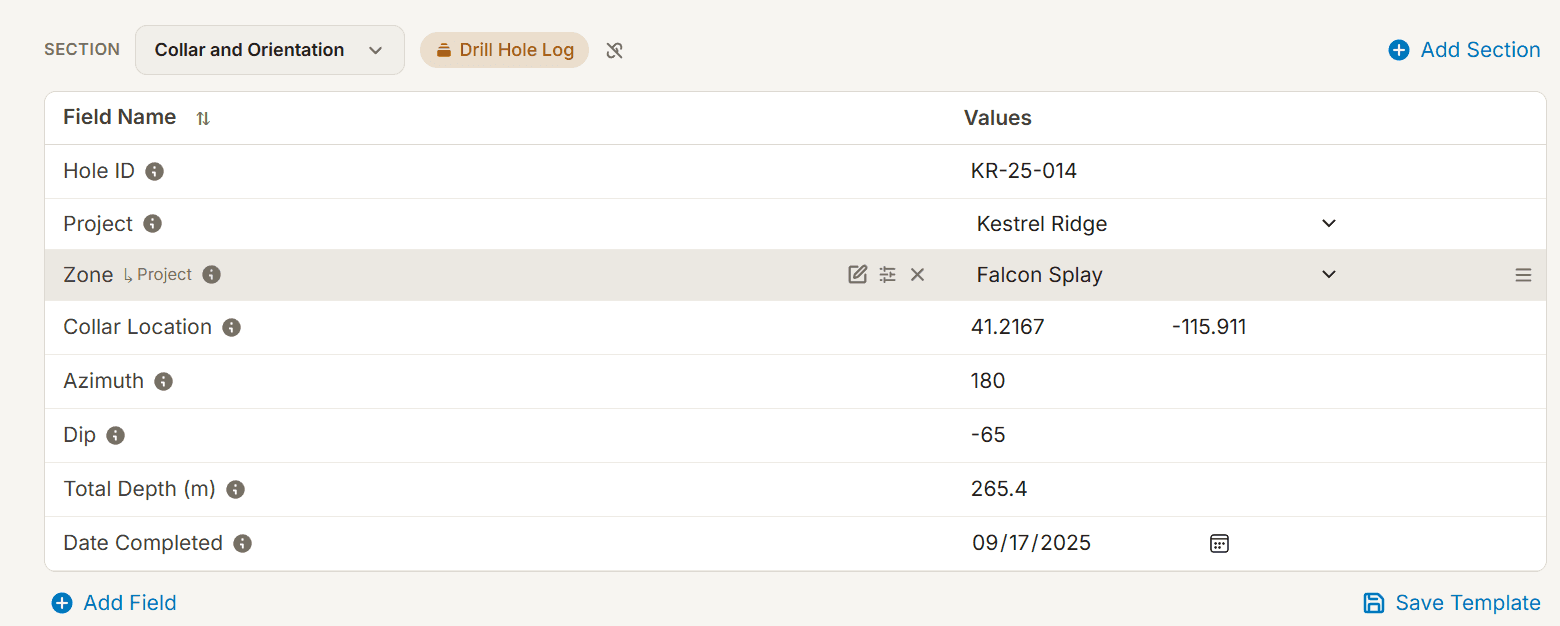Image resolution: width=1560 pixels, height=626 pixels.
Task: Click the Zone row drag handle menu
Action: (x=1523, y=275)
